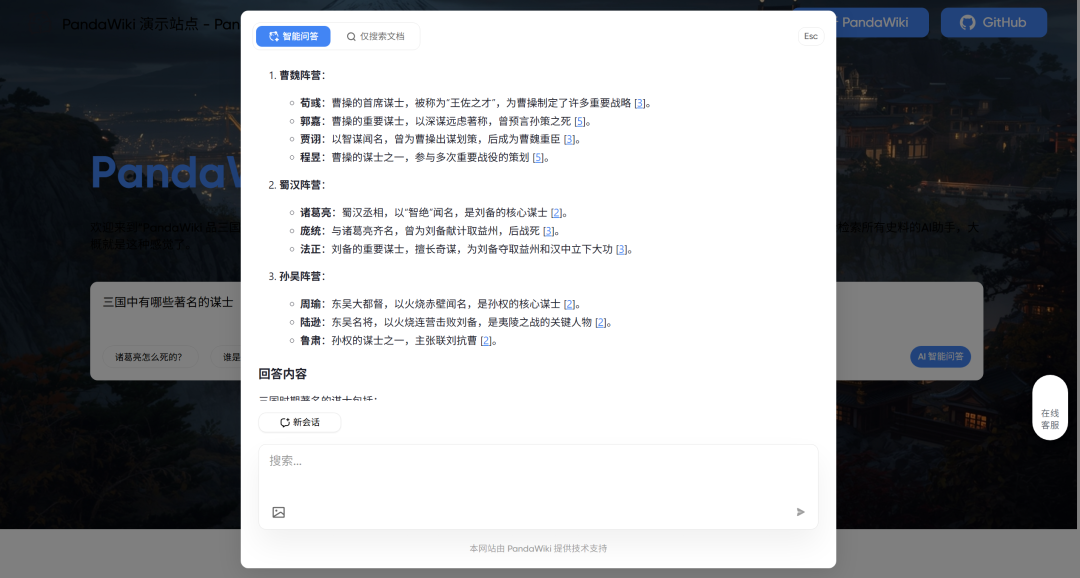Click the bold name 诸葛亮

315,213
